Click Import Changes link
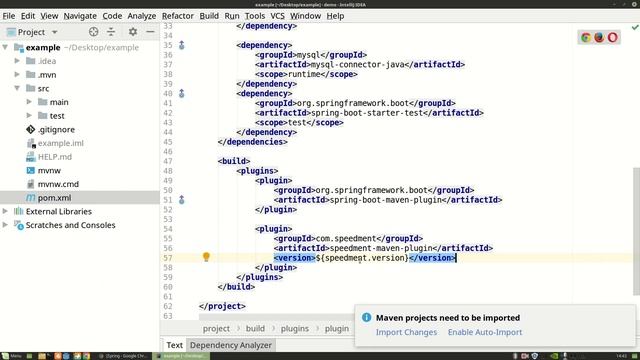This screenshot has height=360, width=640. [x=406, y=332]
